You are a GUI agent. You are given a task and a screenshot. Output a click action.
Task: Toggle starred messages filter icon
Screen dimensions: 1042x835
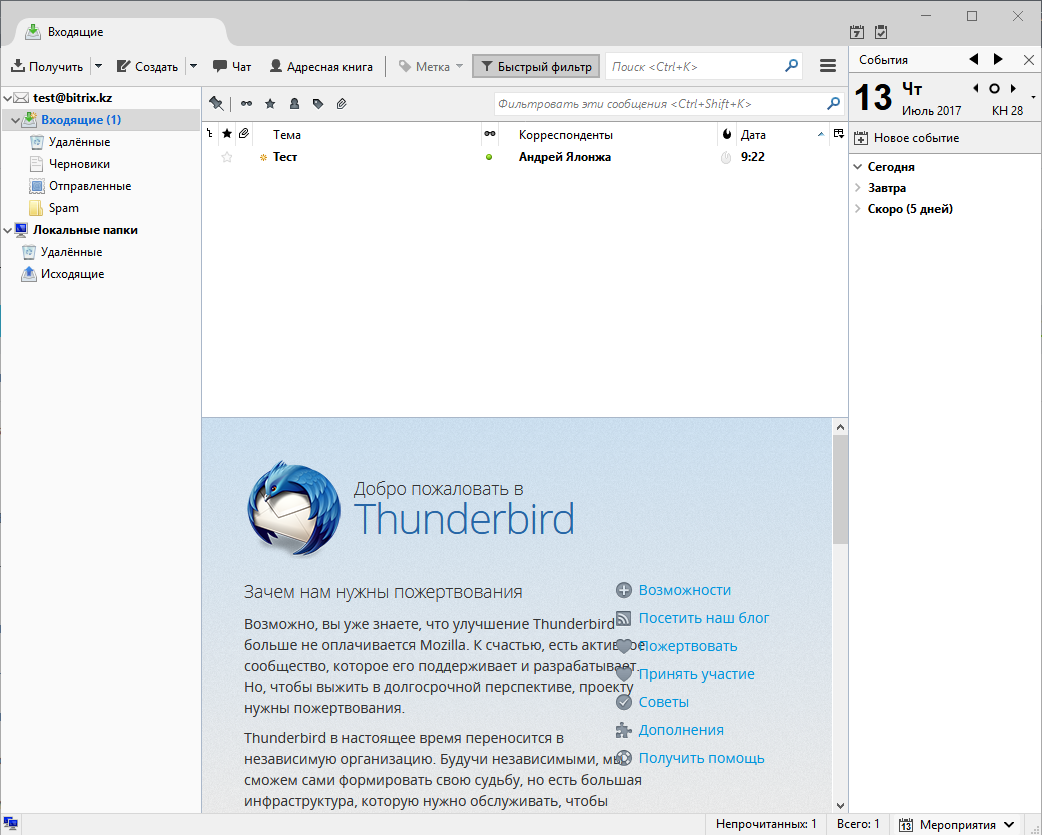(x=270, y=104)
